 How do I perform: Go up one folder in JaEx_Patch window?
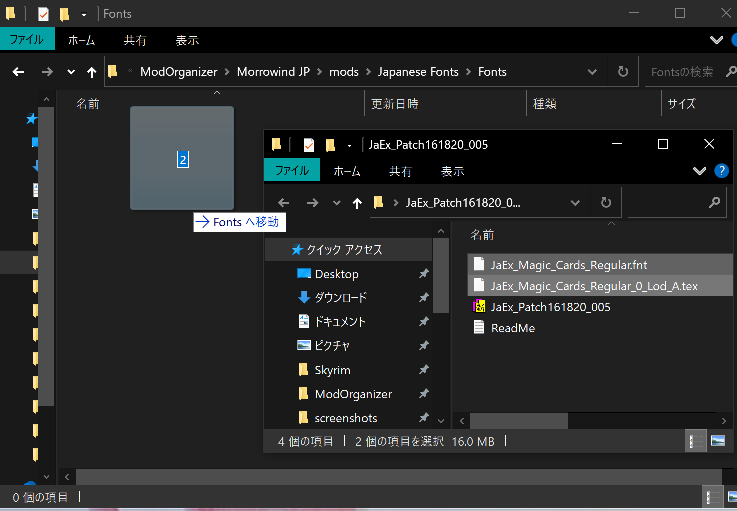358,203
